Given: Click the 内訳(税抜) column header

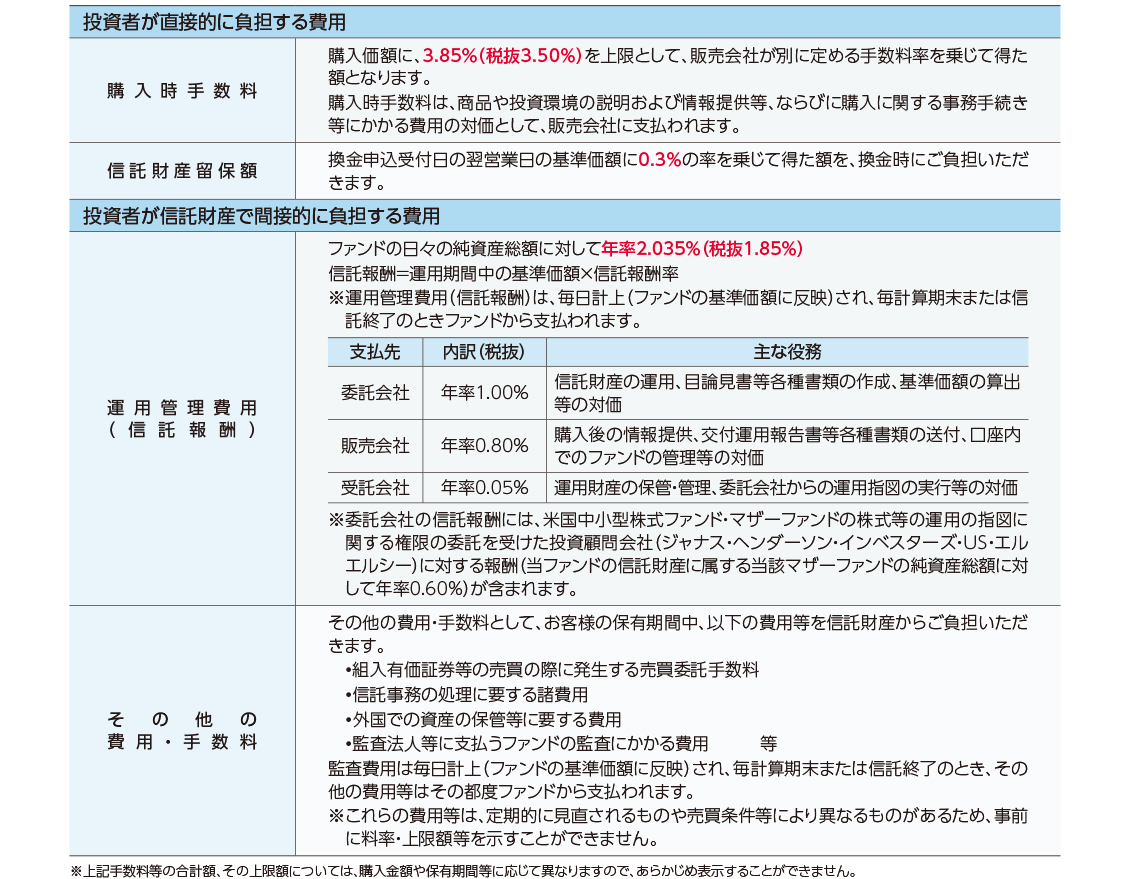Looking at the screenshot, I should click(x=484, y=352).
